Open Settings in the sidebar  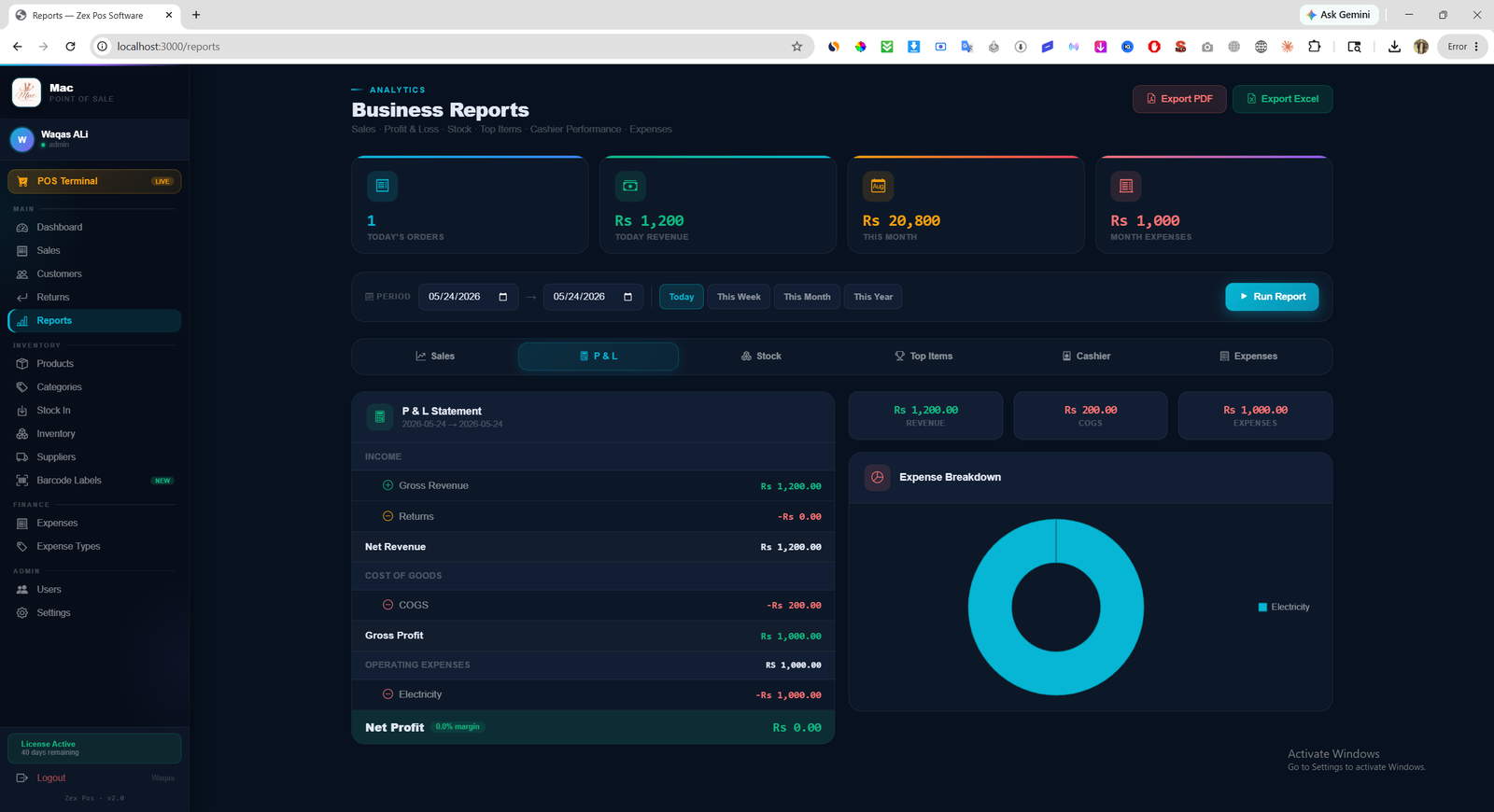click(x=93, y=612)
